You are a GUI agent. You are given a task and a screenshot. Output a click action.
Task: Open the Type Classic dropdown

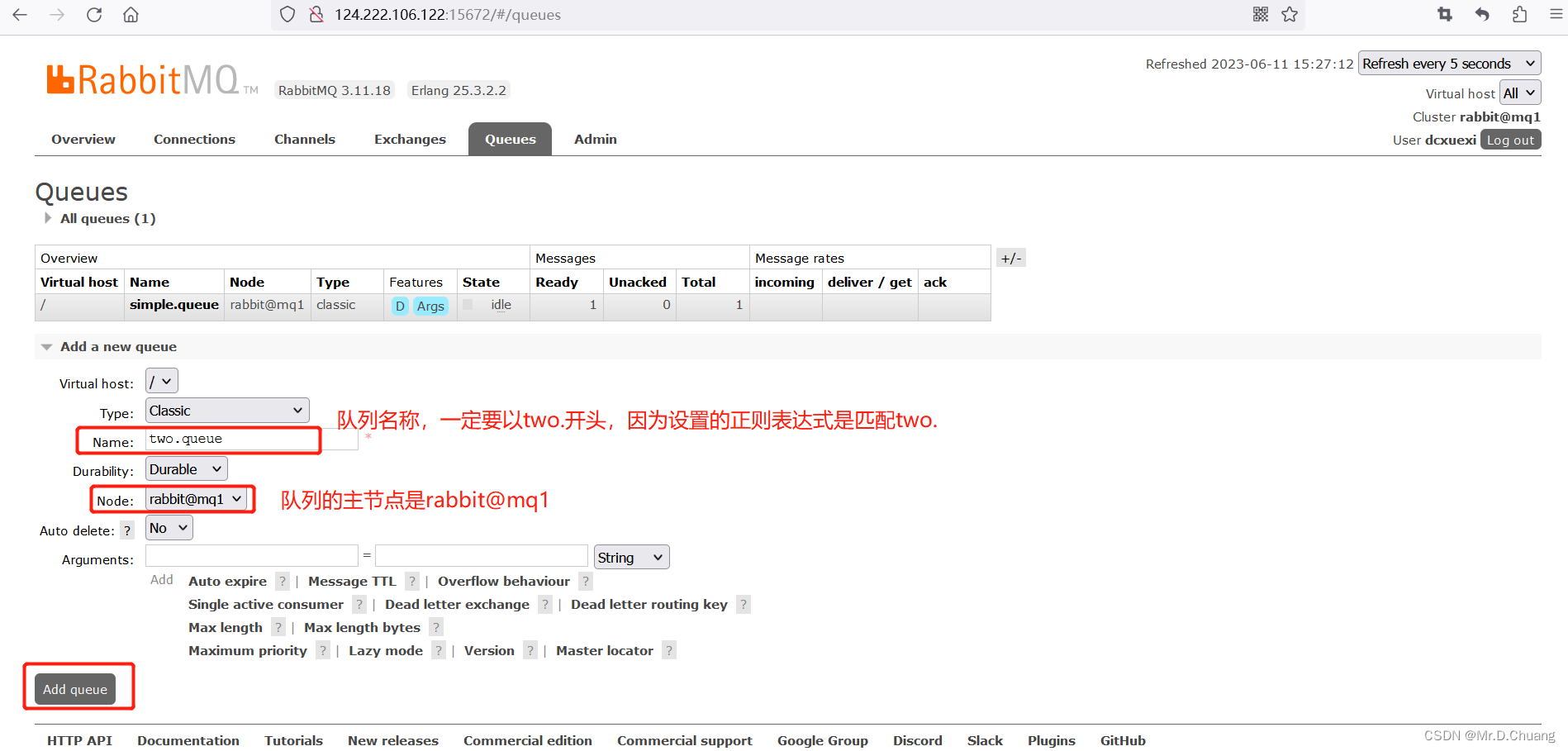[228, 411]
